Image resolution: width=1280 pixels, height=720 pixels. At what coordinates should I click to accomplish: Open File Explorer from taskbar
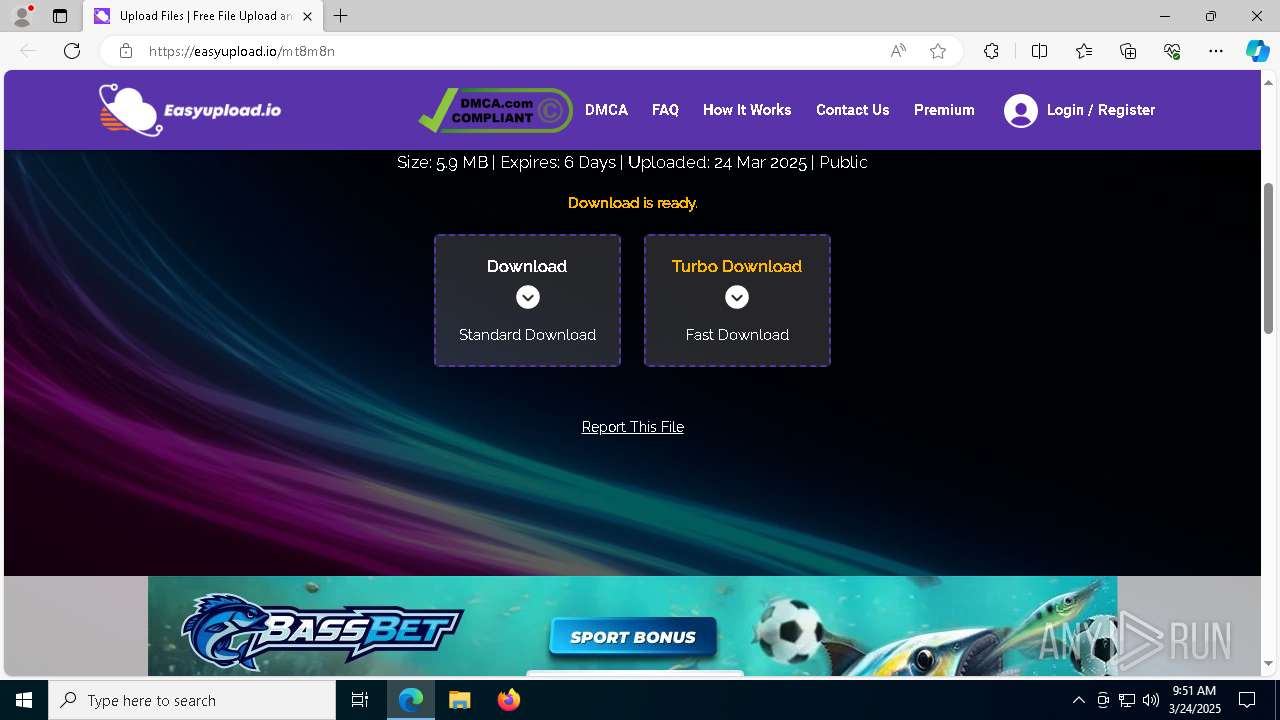459,700
